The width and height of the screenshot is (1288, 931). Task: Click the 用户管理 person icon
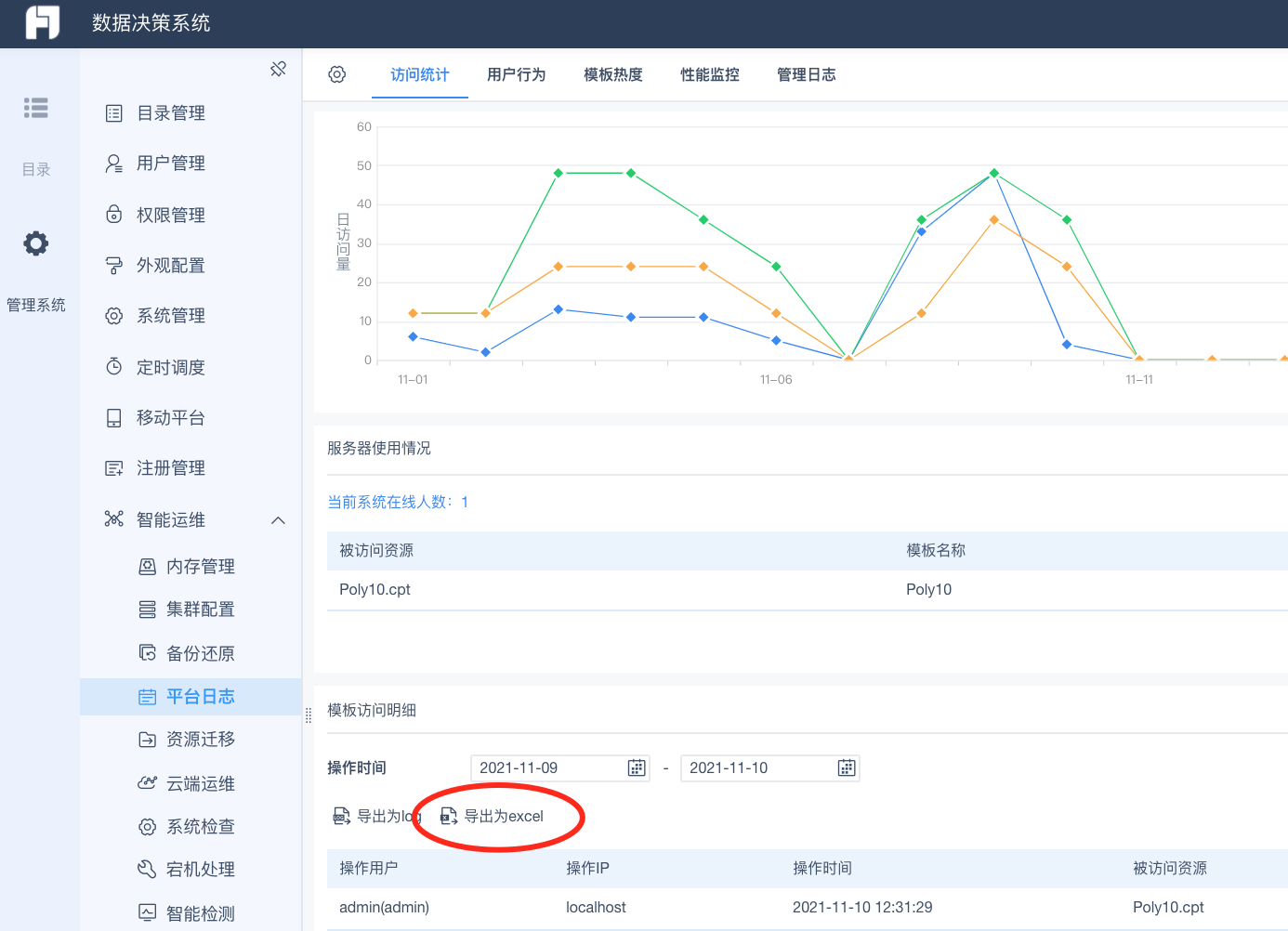tap(114, 164)
